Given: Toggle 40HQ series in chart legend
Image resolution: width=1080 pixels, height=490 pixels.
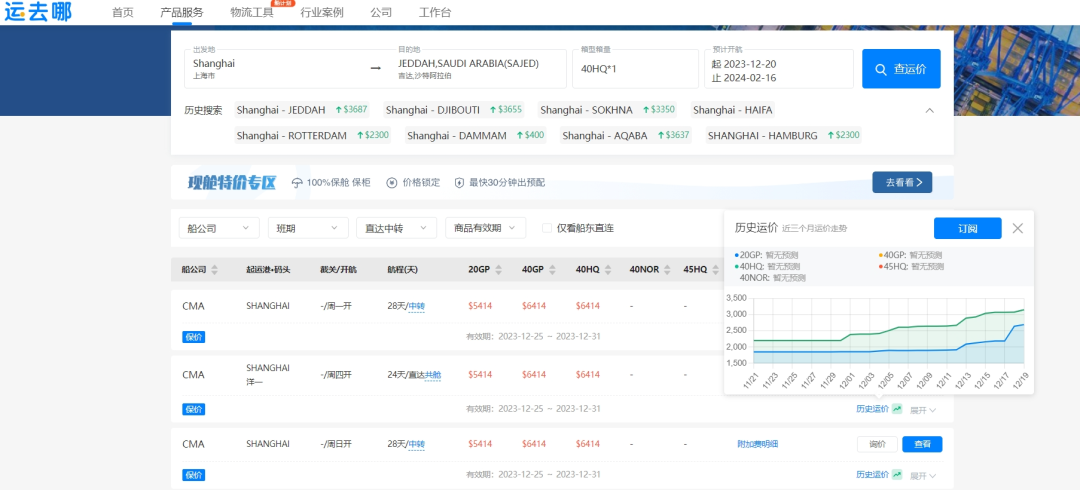Looking at the screenshot, I should click(767, 266).
